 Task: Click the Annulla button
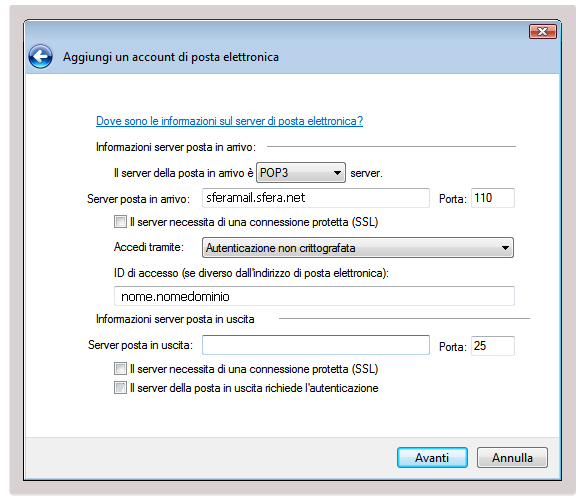click(x=512, y=458)
